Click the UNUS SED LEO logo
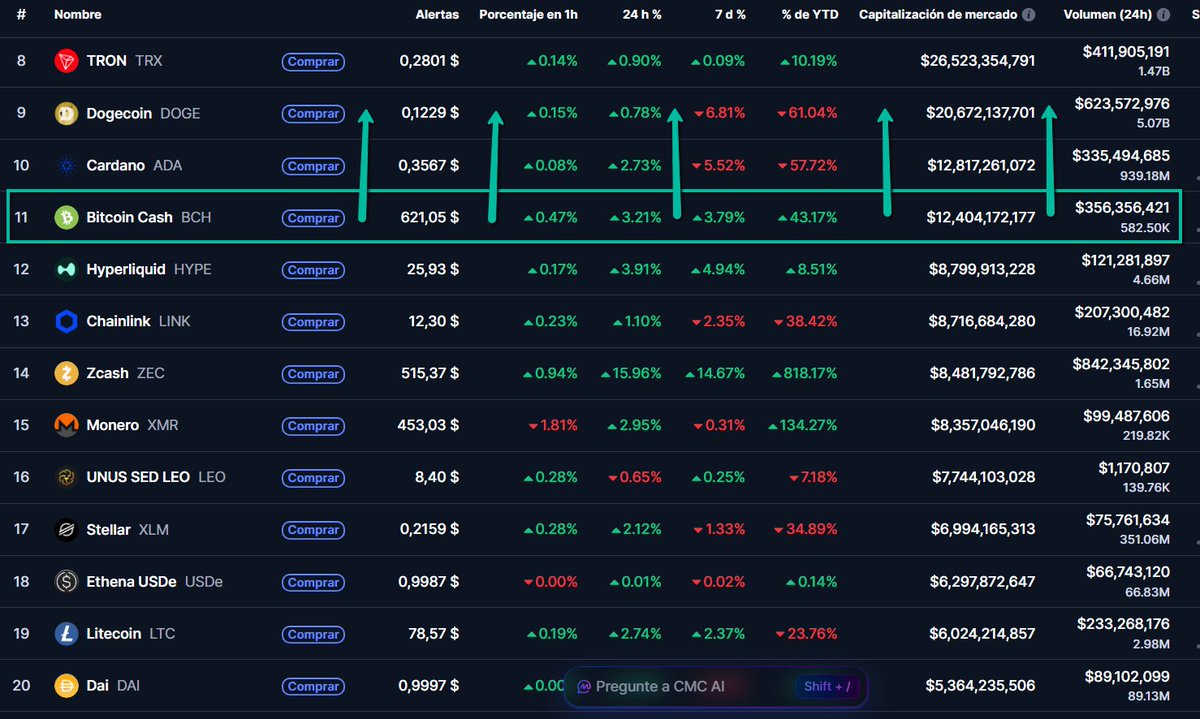The image size is (1200, 719). click(66, 477)
